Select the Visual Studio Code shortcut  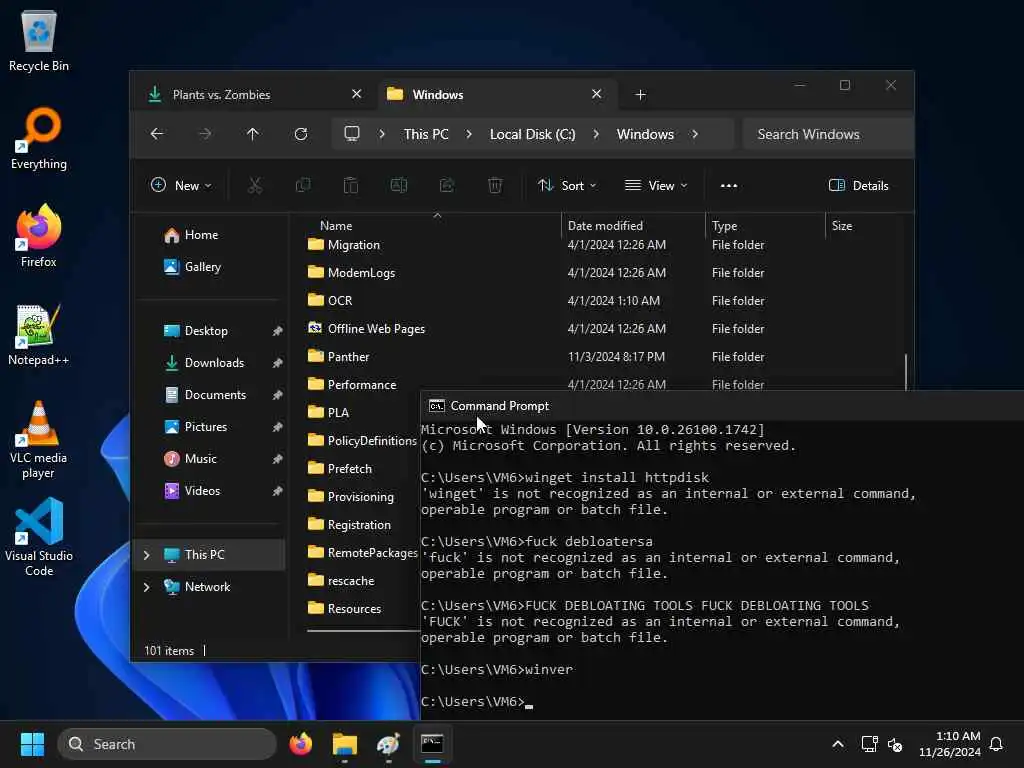tap(39, 537)
